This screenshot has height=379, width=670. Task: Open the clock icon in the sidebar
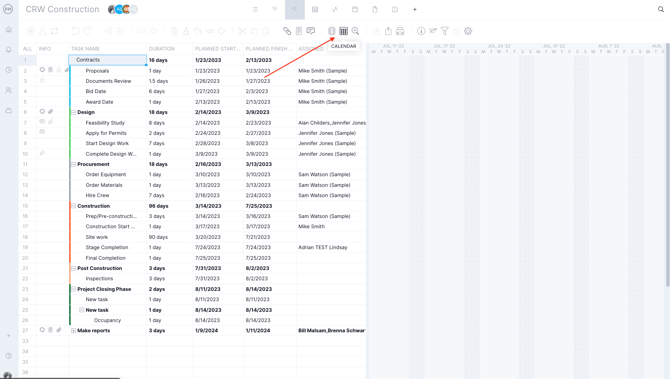[x=9, y=70]
